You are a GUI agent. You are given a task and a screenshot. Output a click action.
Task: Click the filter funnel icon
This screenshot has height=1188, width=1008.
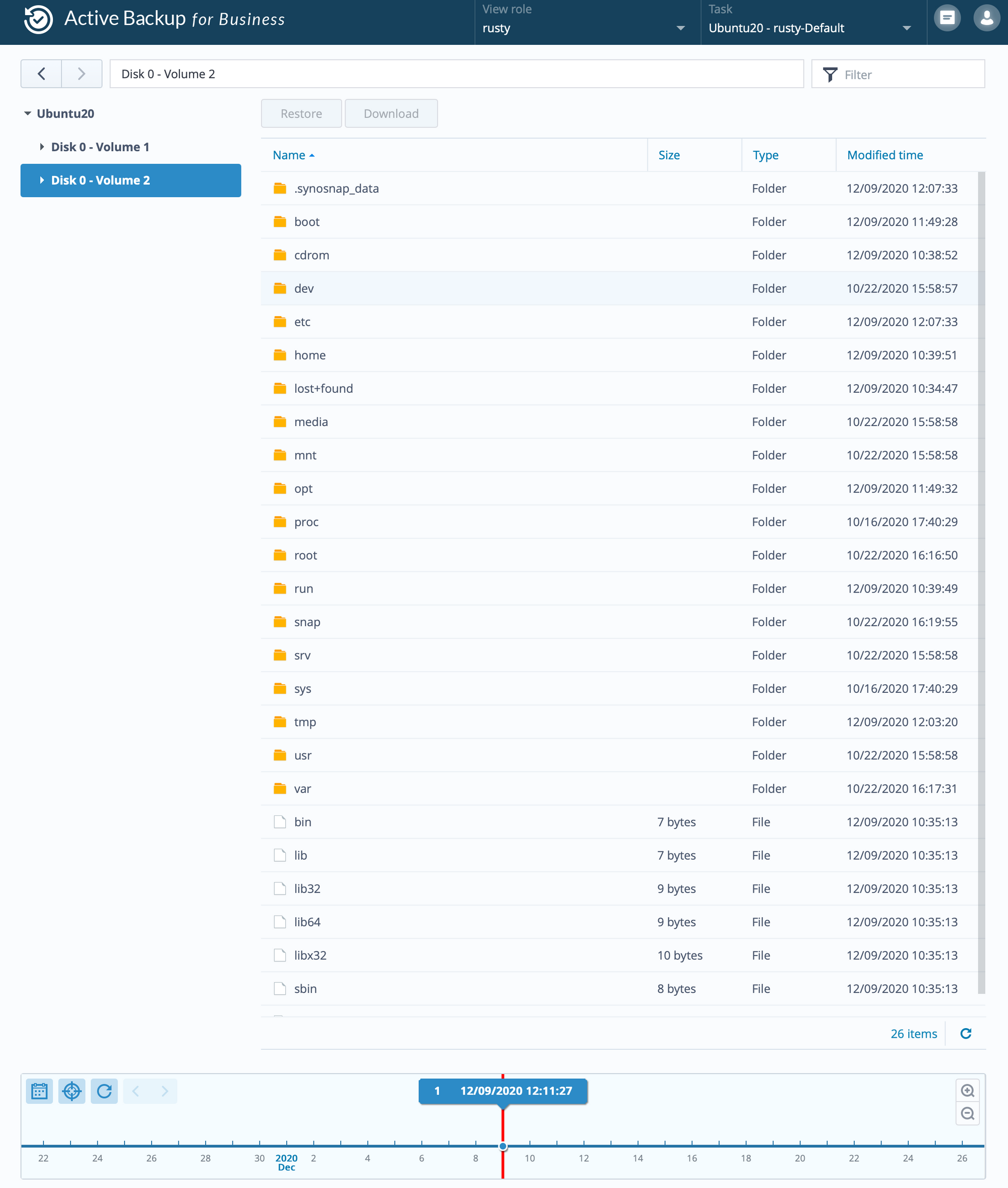coord(830,74)
